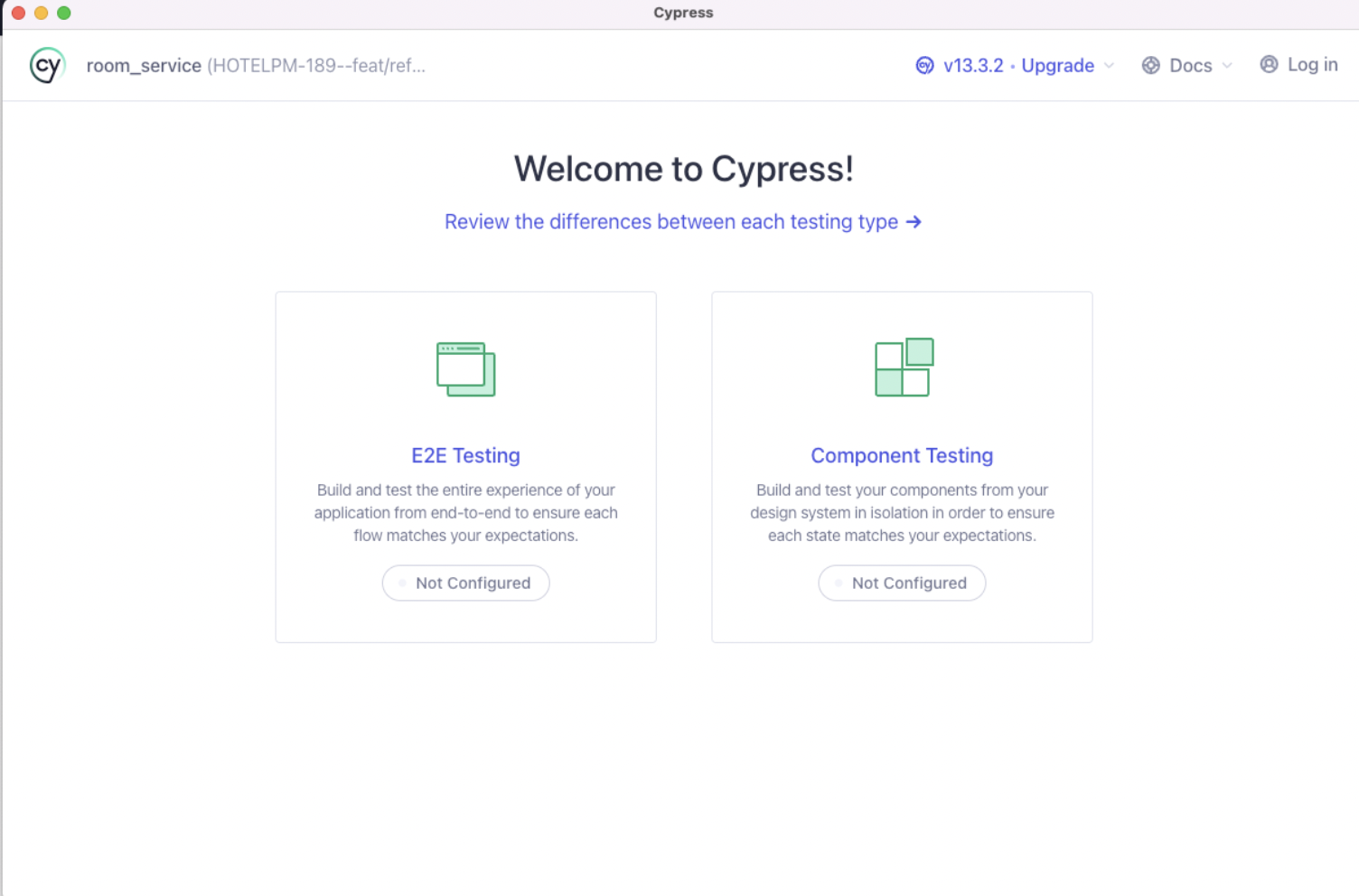Click the Cypress logo icon
The image size is (1359, 896).
pos(47,65)
